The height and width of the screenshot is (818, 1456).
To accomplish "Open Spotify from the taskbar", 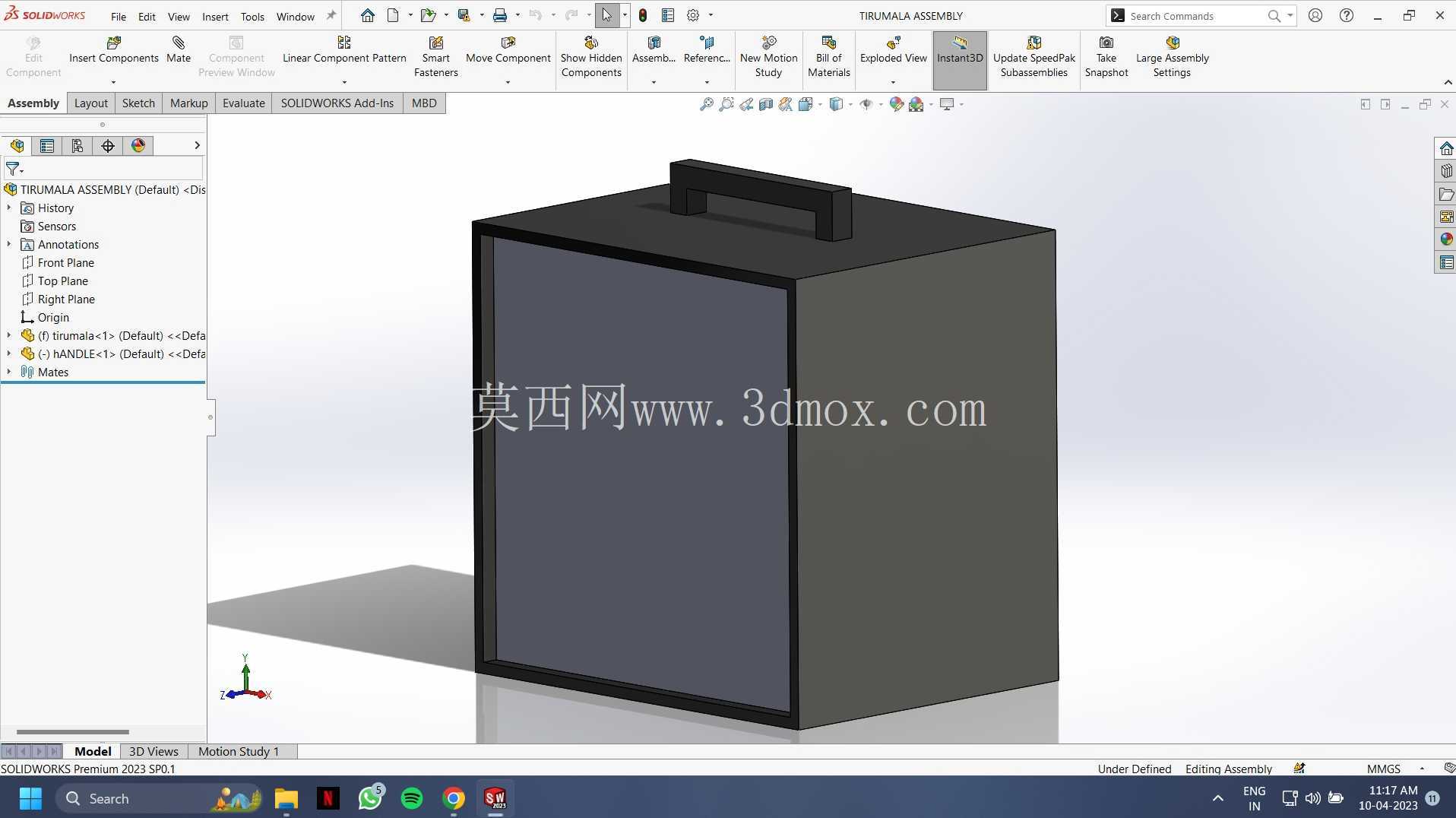I will point(412,798).
